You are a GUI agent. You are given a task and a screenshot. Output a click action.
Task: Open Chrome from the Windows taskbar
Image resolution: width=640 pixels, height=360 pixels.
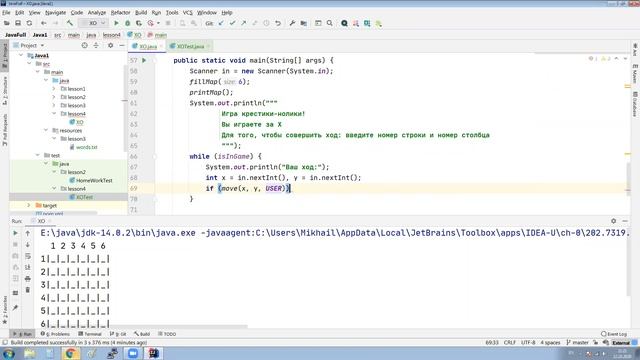tap(70, 353)
